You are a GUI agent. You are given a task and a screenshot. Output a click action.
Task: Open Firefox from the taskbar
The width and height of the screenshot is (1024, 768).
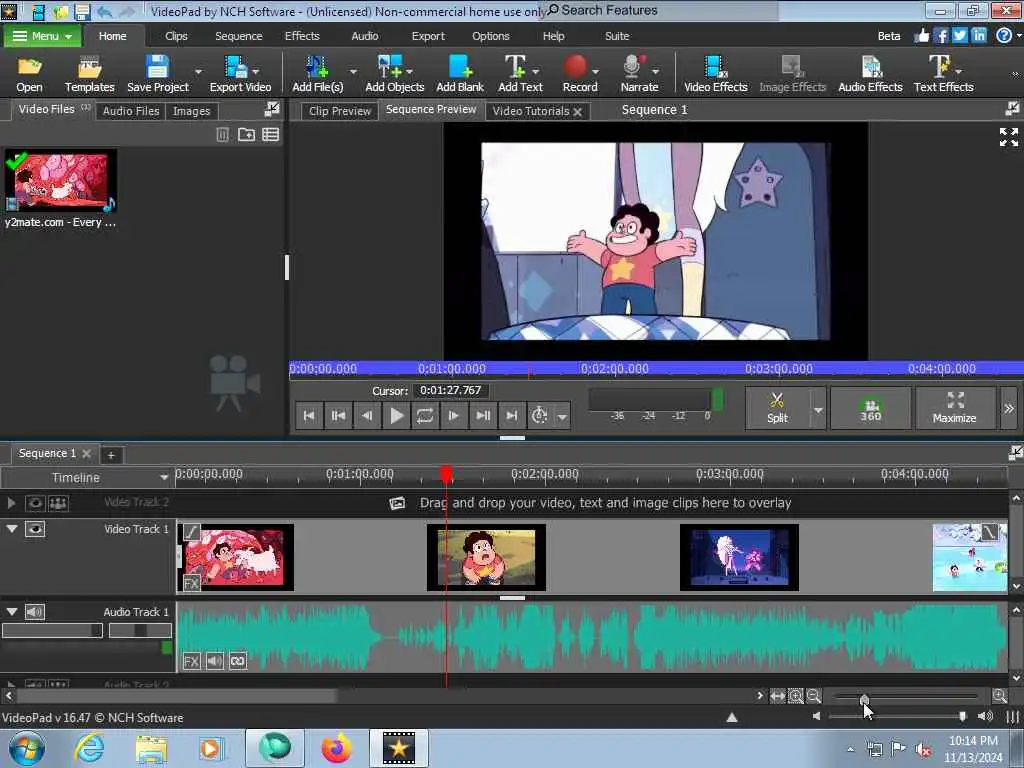point(336,748)
